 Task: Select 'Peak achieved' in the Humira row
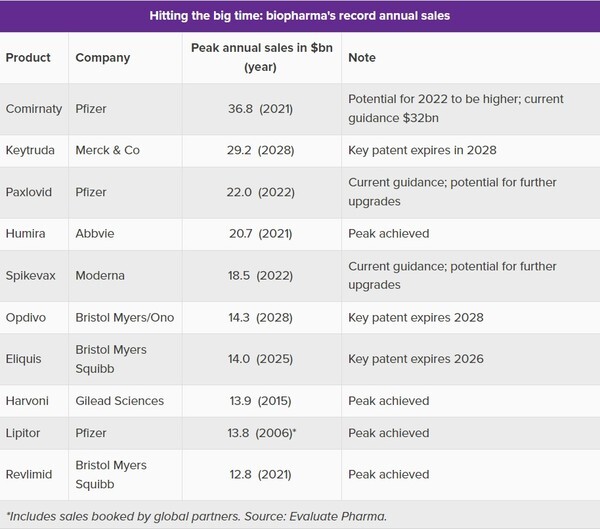tap(388, 233)
